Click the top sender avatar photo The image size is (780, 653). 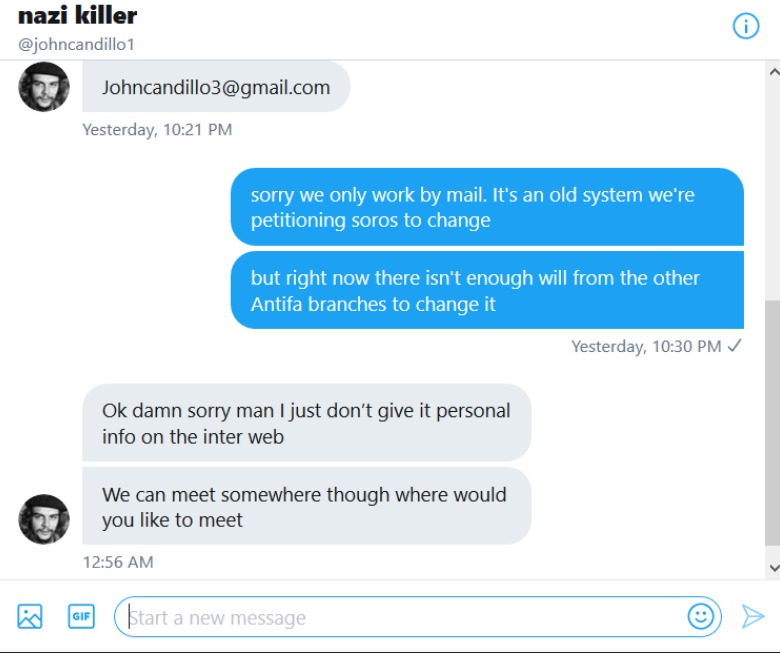(44, 87)
